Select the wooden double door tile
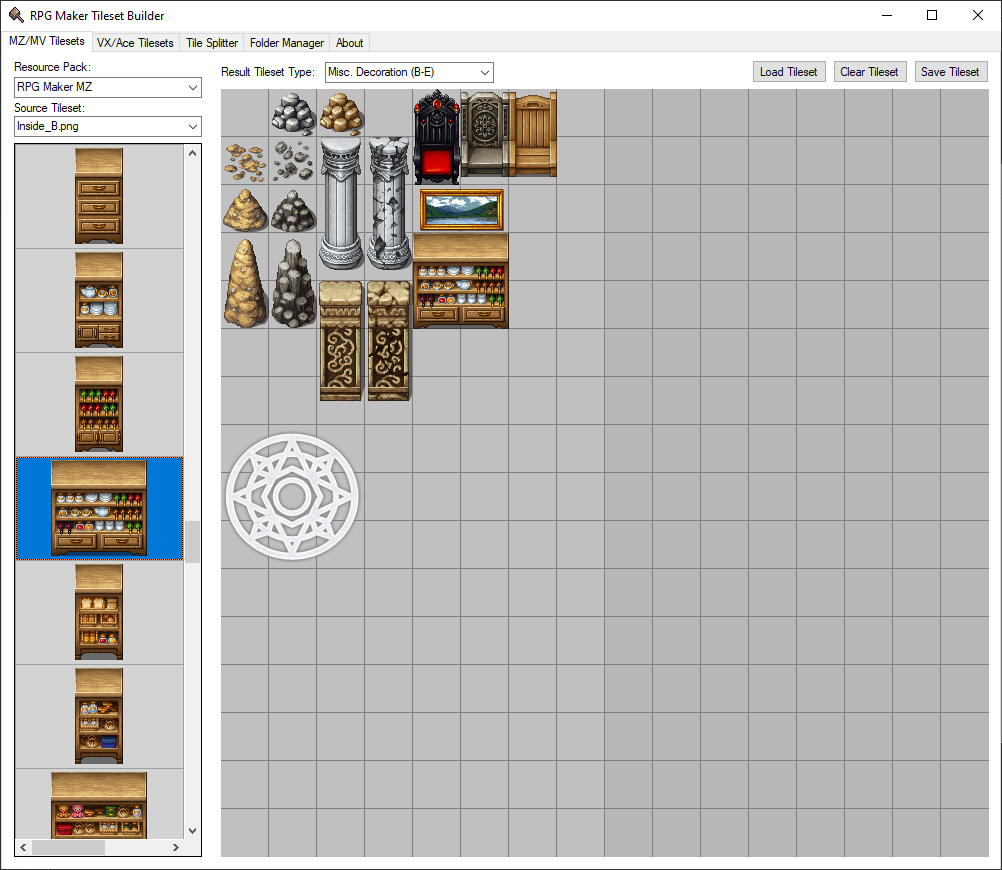 [532, 135]
